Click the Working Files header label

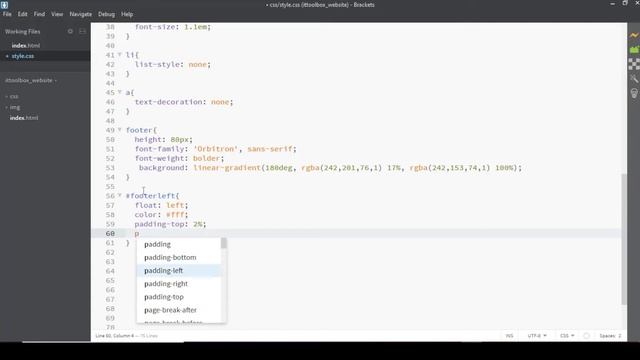(x=22, y=31)
